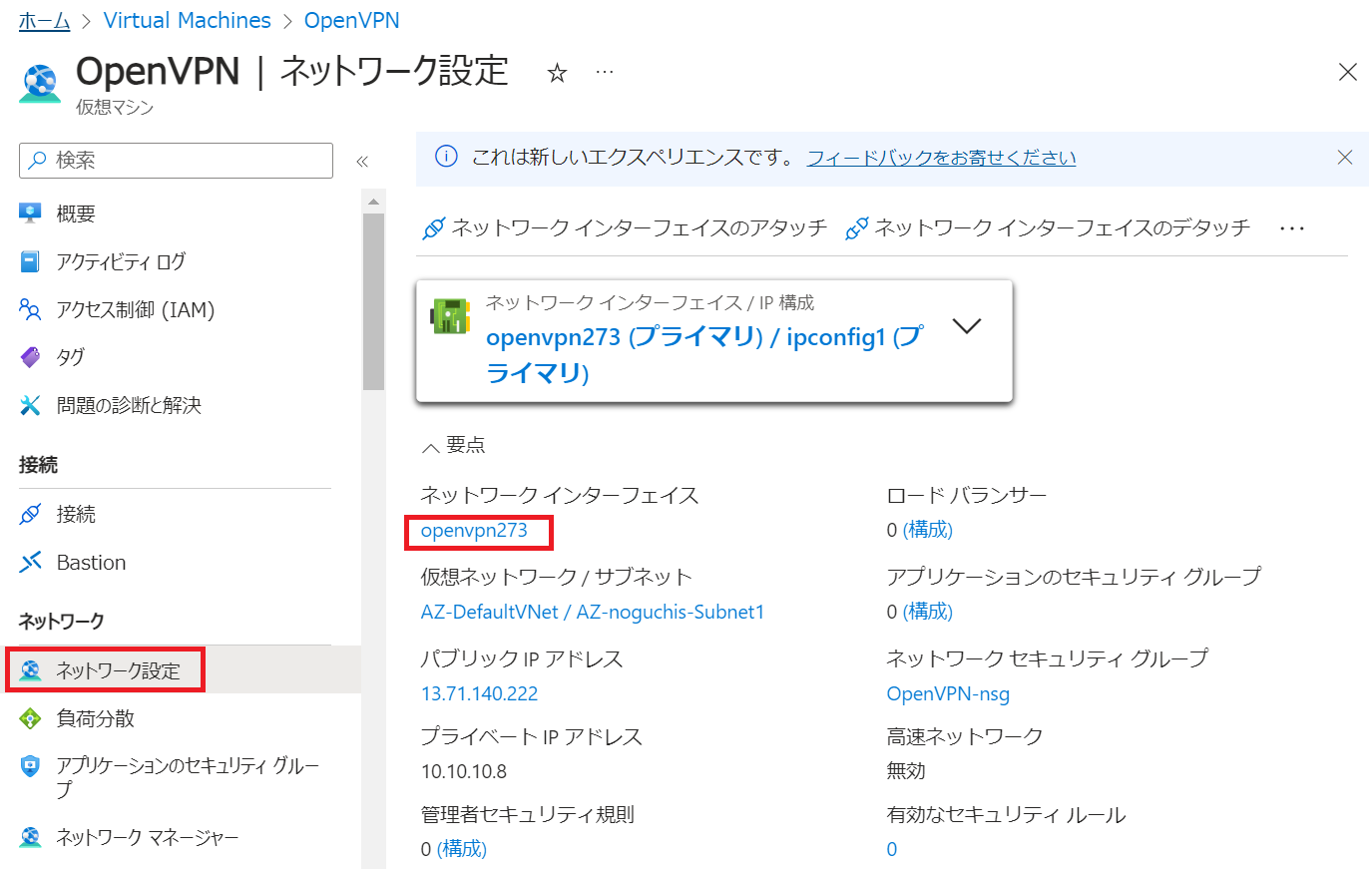Click ネットワーク インターフェイスのアタッチ button
Image resolution: width=1372 pixels, height=869 pixels.
pos(625,228)
